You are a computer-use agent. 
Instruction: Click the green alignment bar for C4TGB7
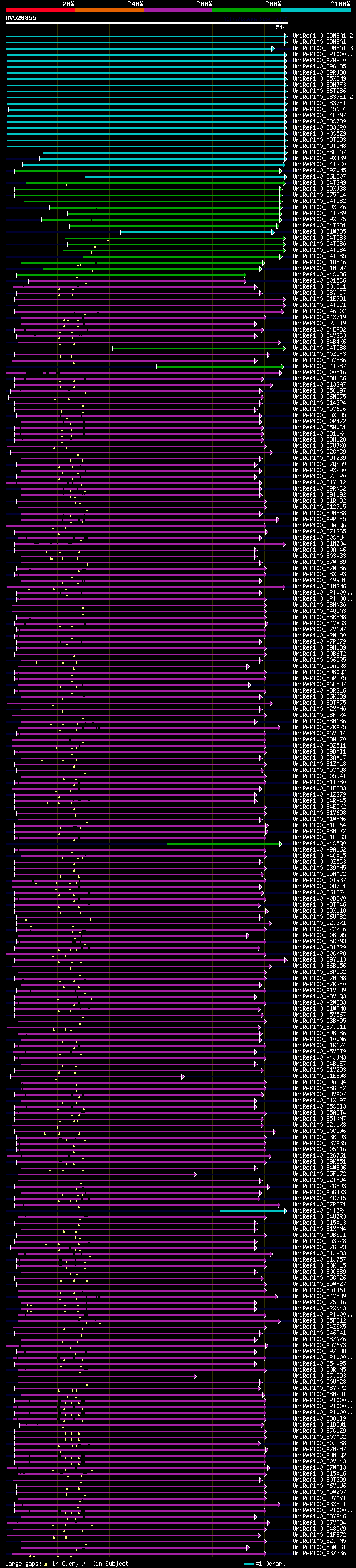pyautogui.click(x=220, y=367)
